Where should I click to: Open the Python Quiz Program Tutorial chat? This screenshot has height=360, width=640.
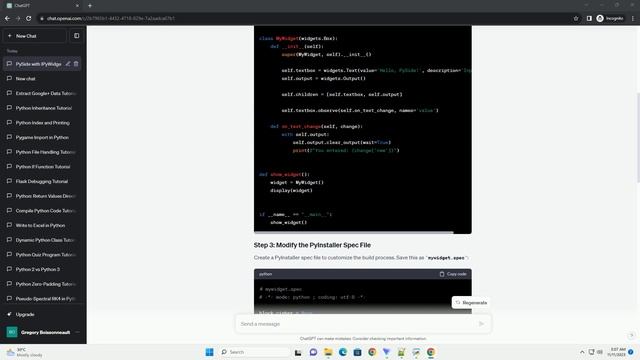(42, 255)
